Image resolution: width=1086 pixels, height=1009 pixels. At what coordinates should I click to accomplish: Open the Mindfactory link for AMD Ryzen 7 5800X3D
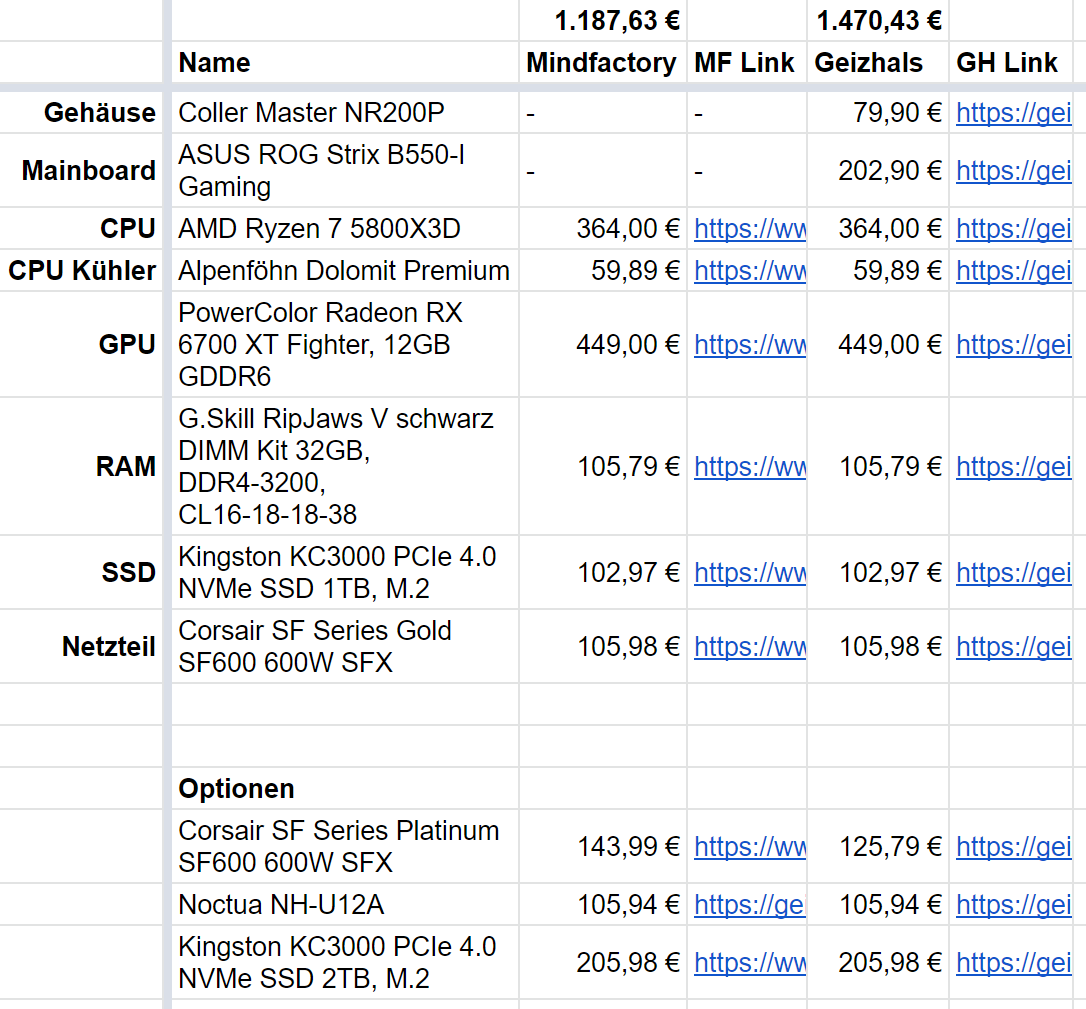point(749,229)
